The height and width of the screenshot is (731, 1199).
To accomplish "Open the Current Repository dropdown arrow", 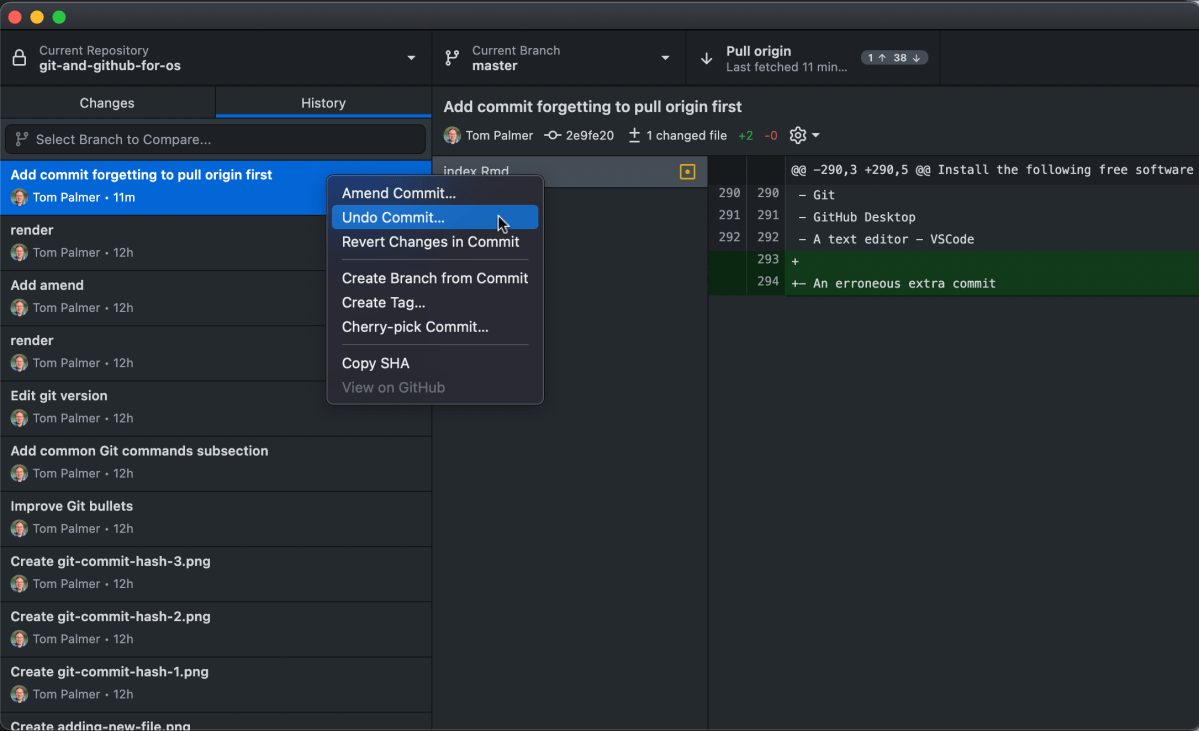I will (411, 58).
